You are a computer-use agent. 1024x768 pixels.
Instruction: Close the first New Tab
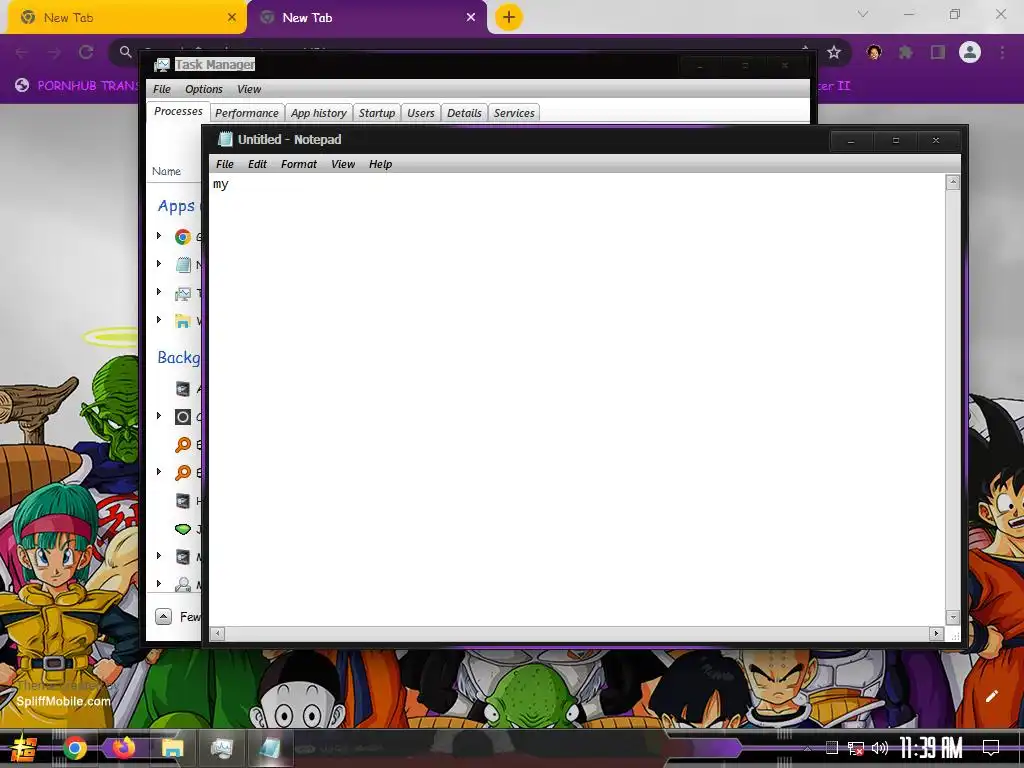231,18
